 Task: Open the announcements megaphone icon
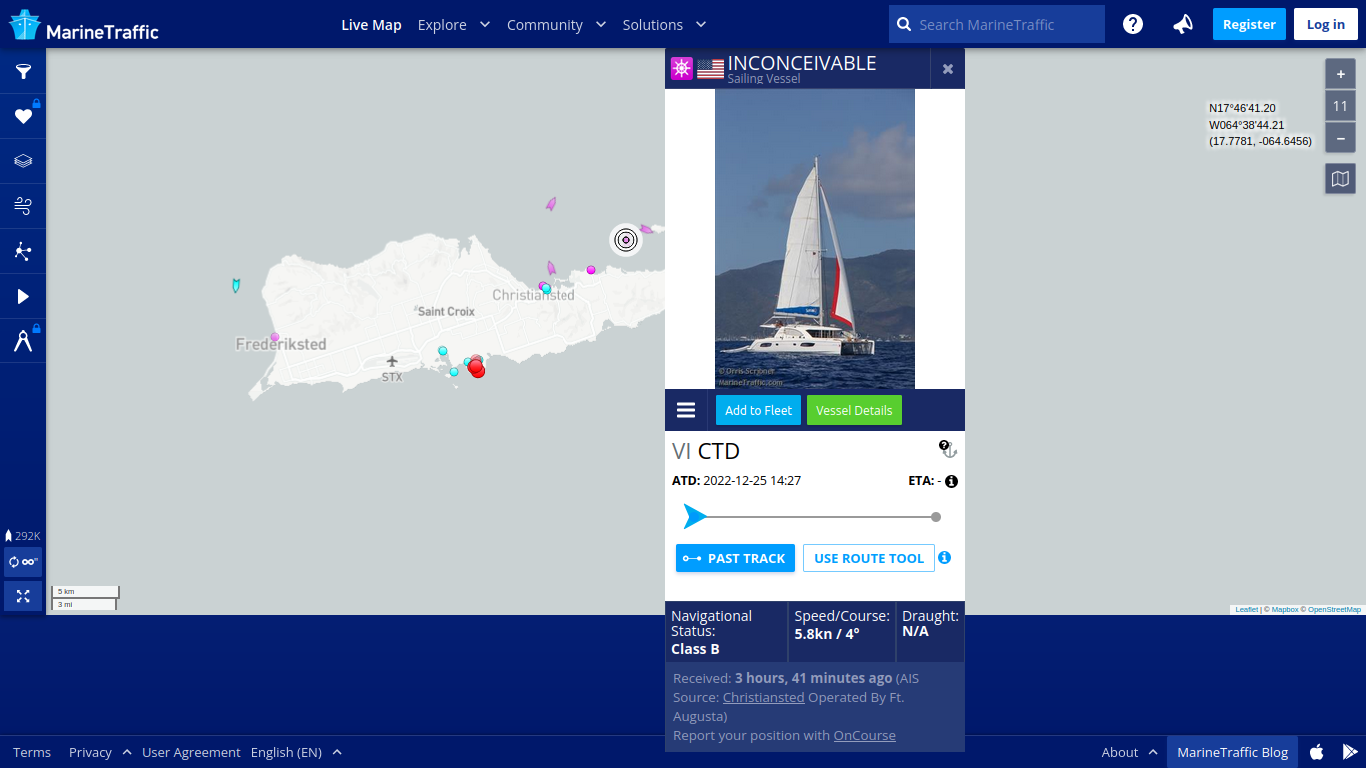(x=1183, y=24)
